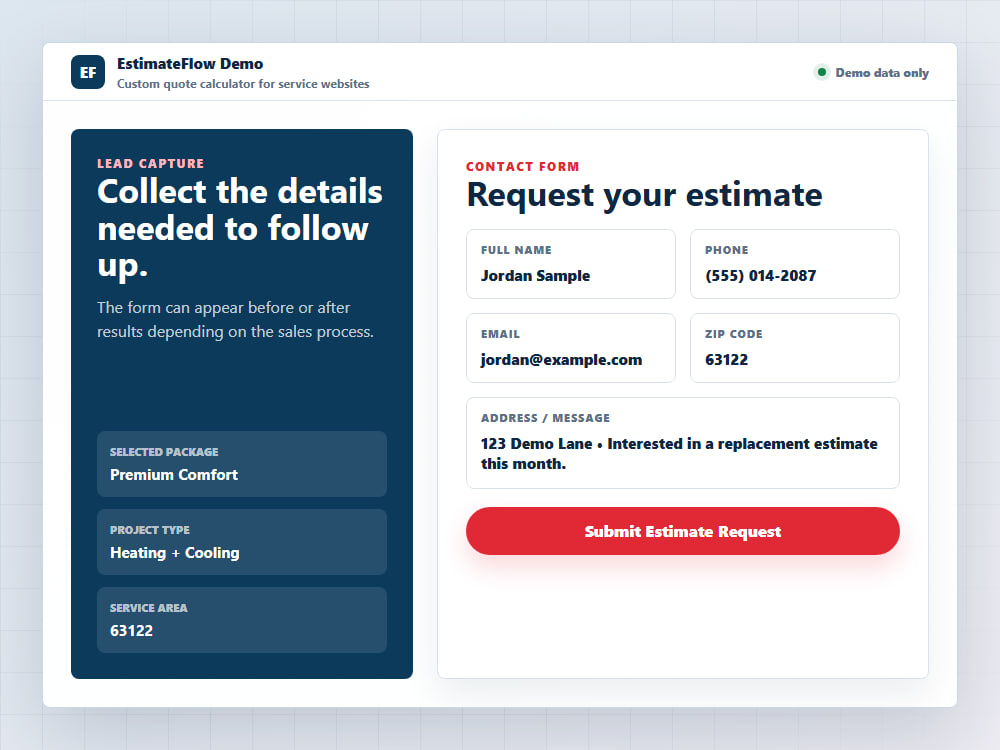This screenshot has height=750, width=1000.
Task: Select the Heating + Cooling project type card
Action: (242, 542)
